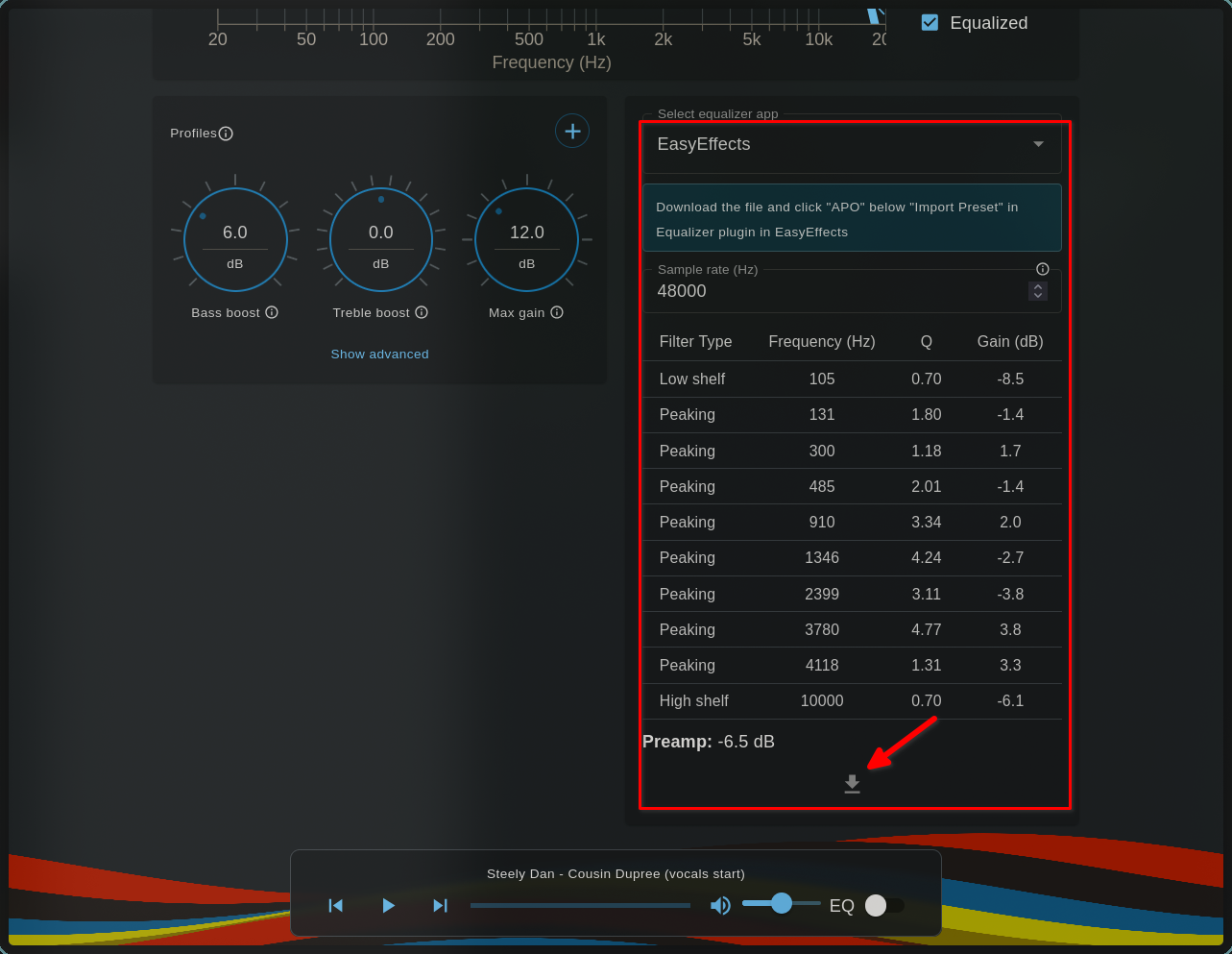Viewport: 1232px width, 954px height.
Task: Click the gain value 3.8
Action: coord(1010,629)
